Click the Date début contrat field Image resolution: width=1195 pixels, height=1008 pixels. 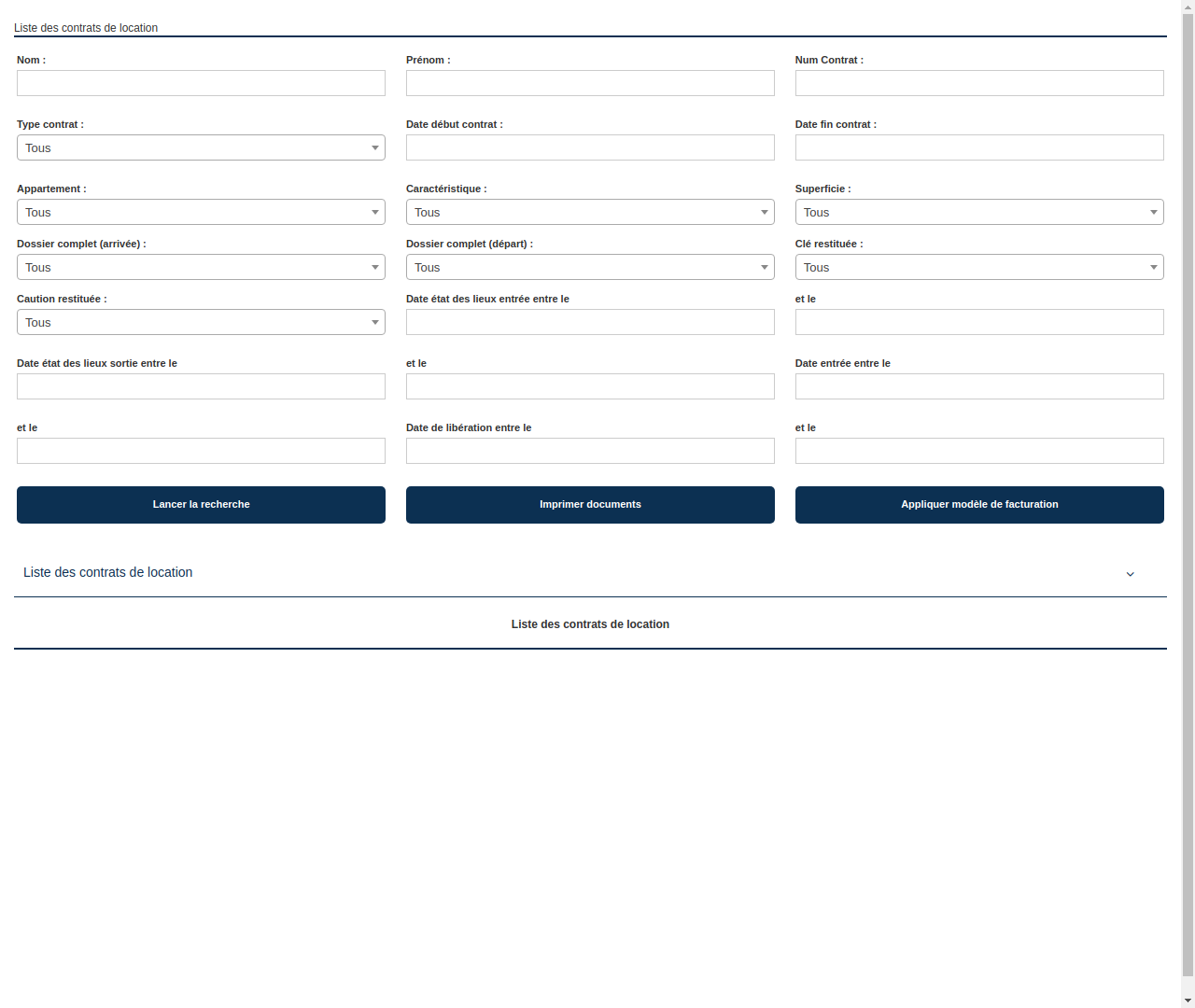click(x=590, y=147)
